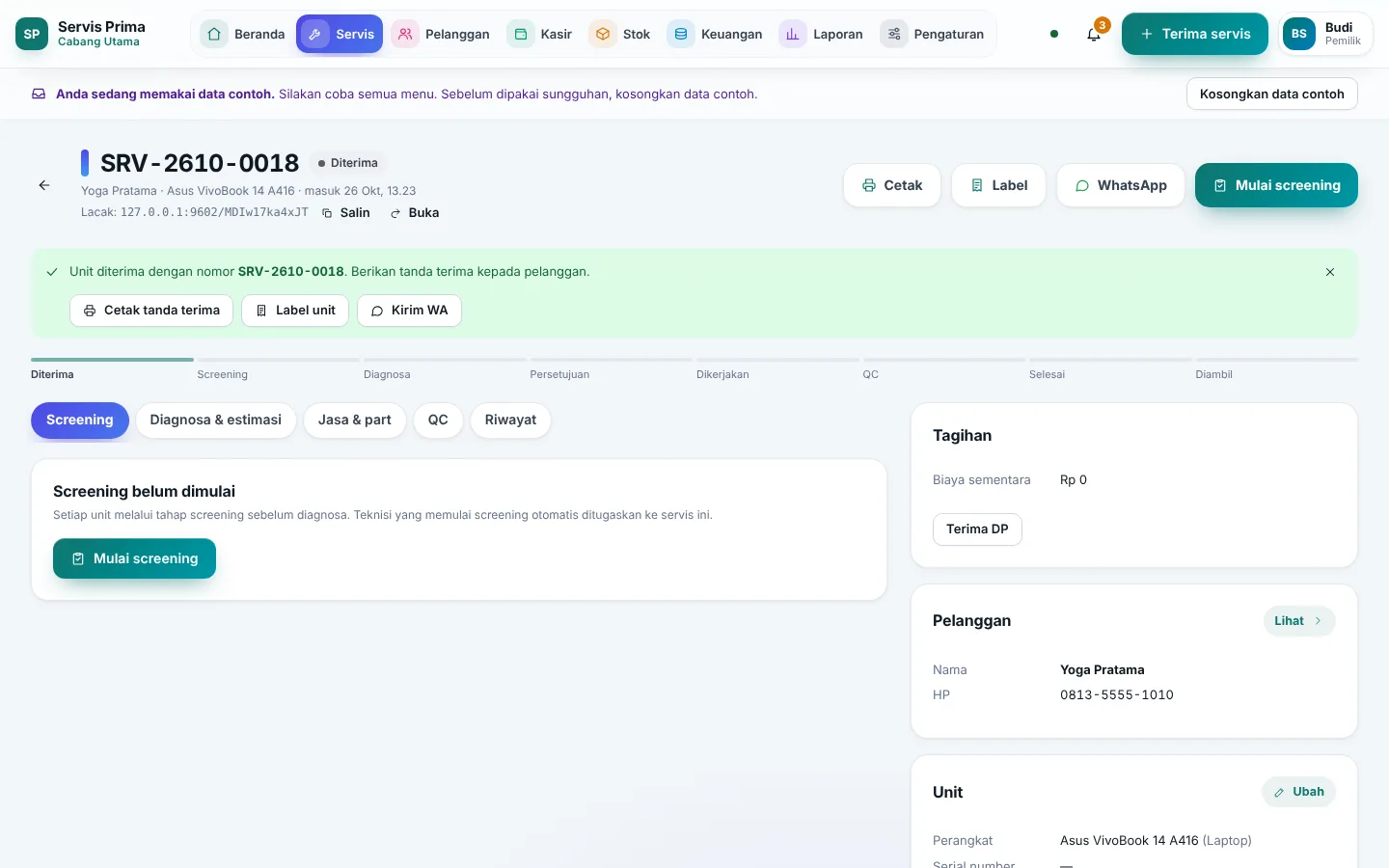
Task: Click the Diterima status badge
Action: (348, 163)
